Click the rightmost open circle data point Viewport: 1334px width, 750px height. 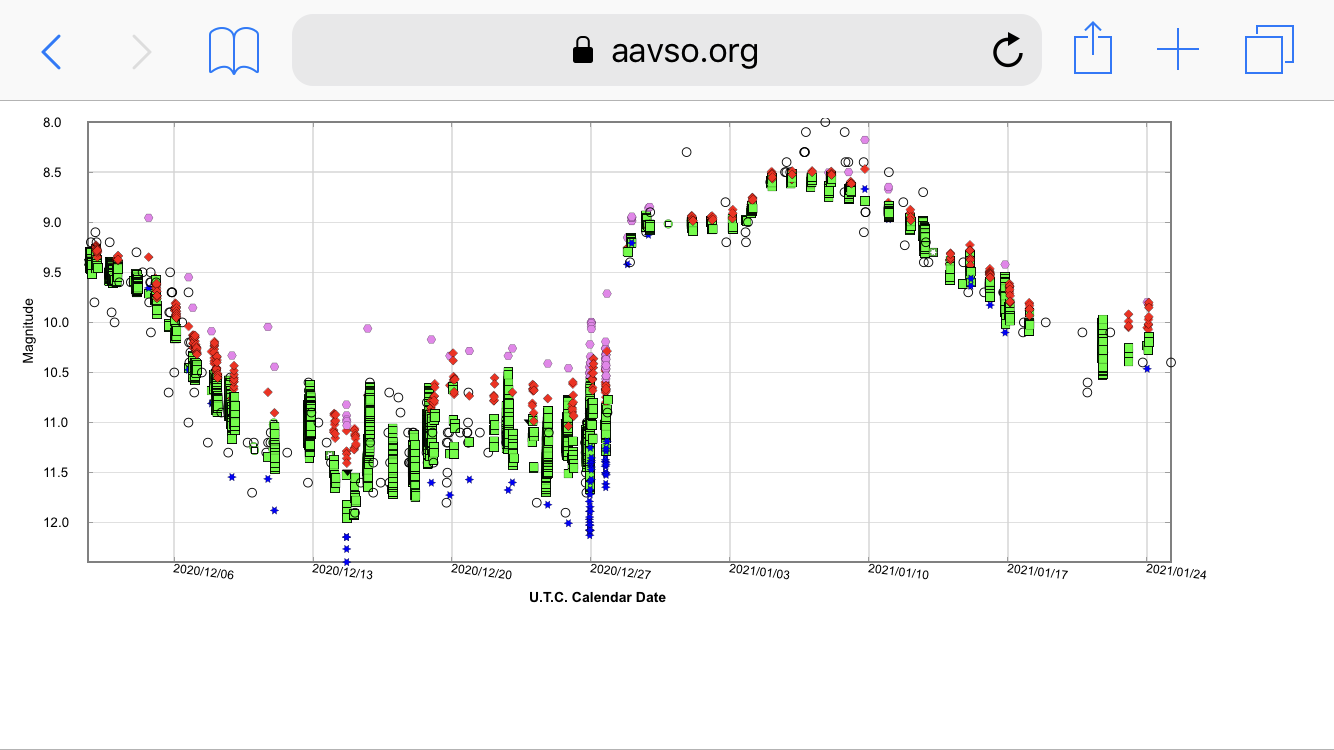click(1171, 362)
